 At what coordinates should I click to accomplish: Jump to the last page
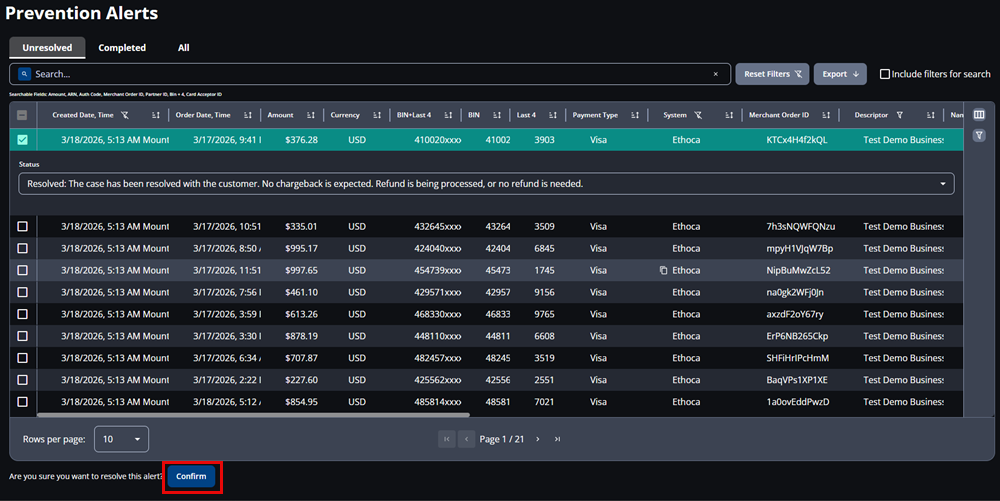(557, 439)
